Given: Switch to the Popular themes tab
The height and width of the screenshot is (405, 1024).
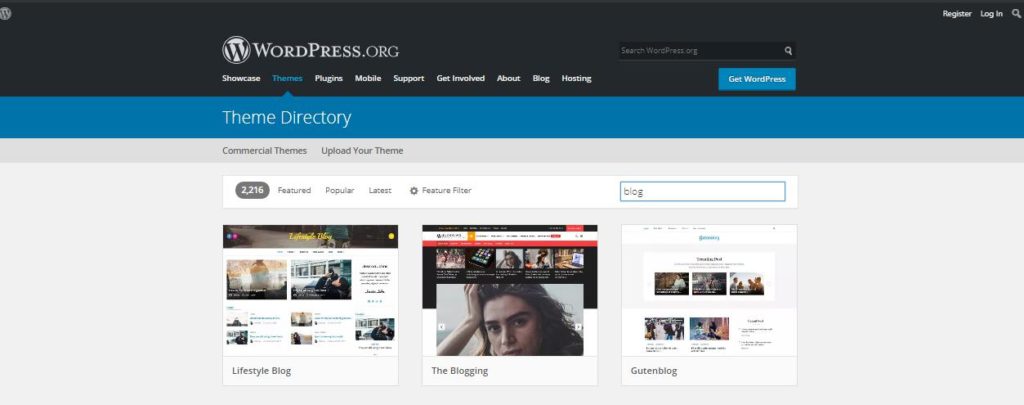Looking at the screenshot, I should (340, 190).
